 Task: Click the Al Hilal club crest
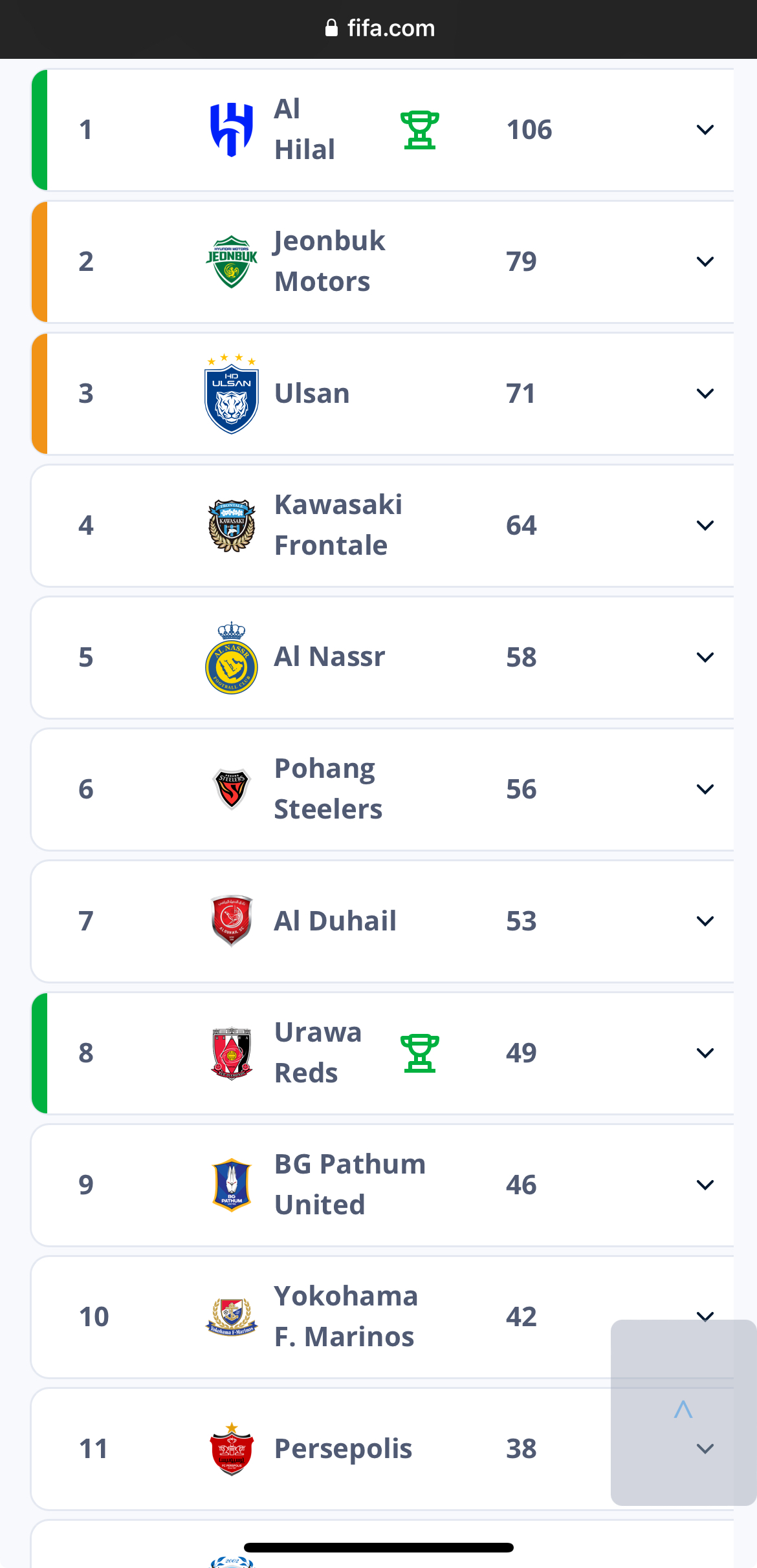[x=232, y=129]
